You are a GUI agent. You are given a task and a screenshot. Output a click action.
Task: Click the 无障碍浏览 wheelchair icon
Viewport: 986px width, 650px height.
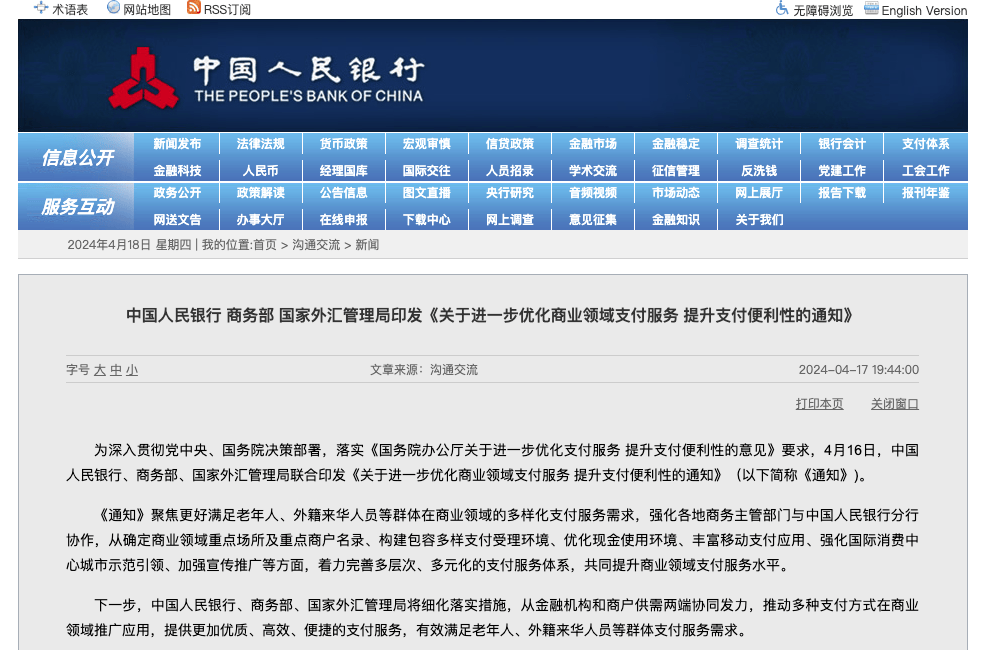tap(782, 8)
